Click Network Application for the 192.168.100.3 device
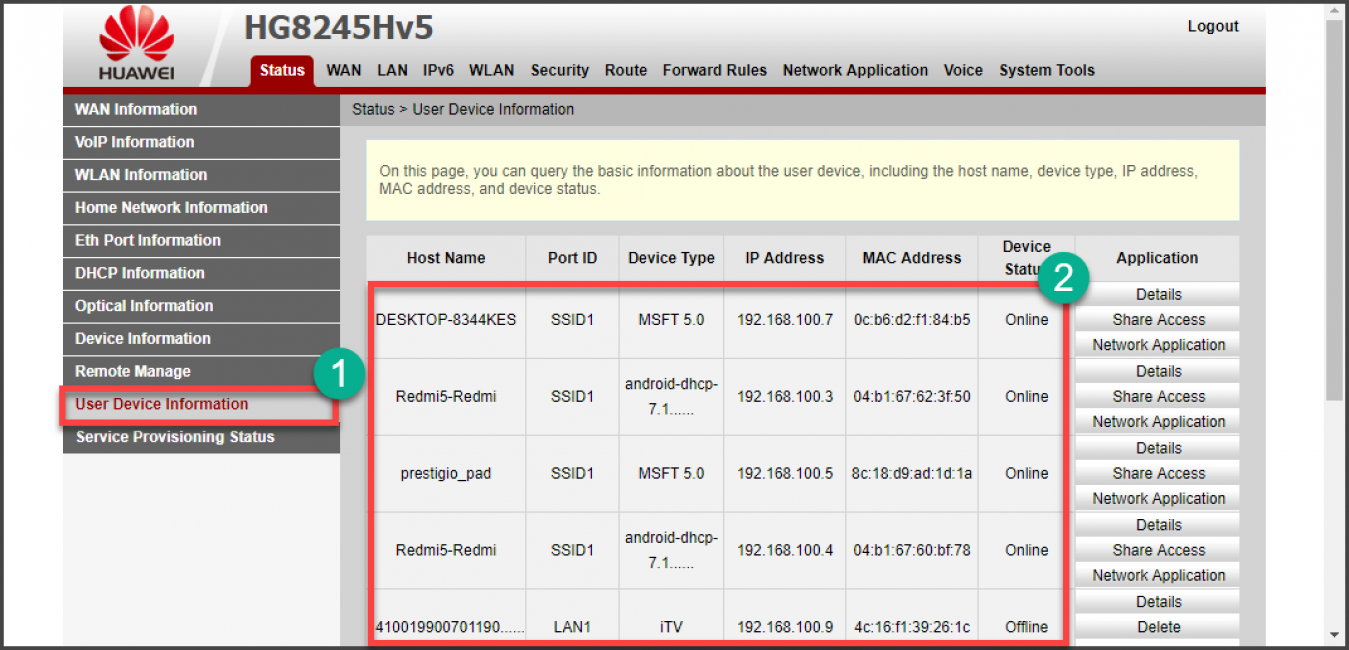1349x650 pixels. click(x=1158, y=422)
